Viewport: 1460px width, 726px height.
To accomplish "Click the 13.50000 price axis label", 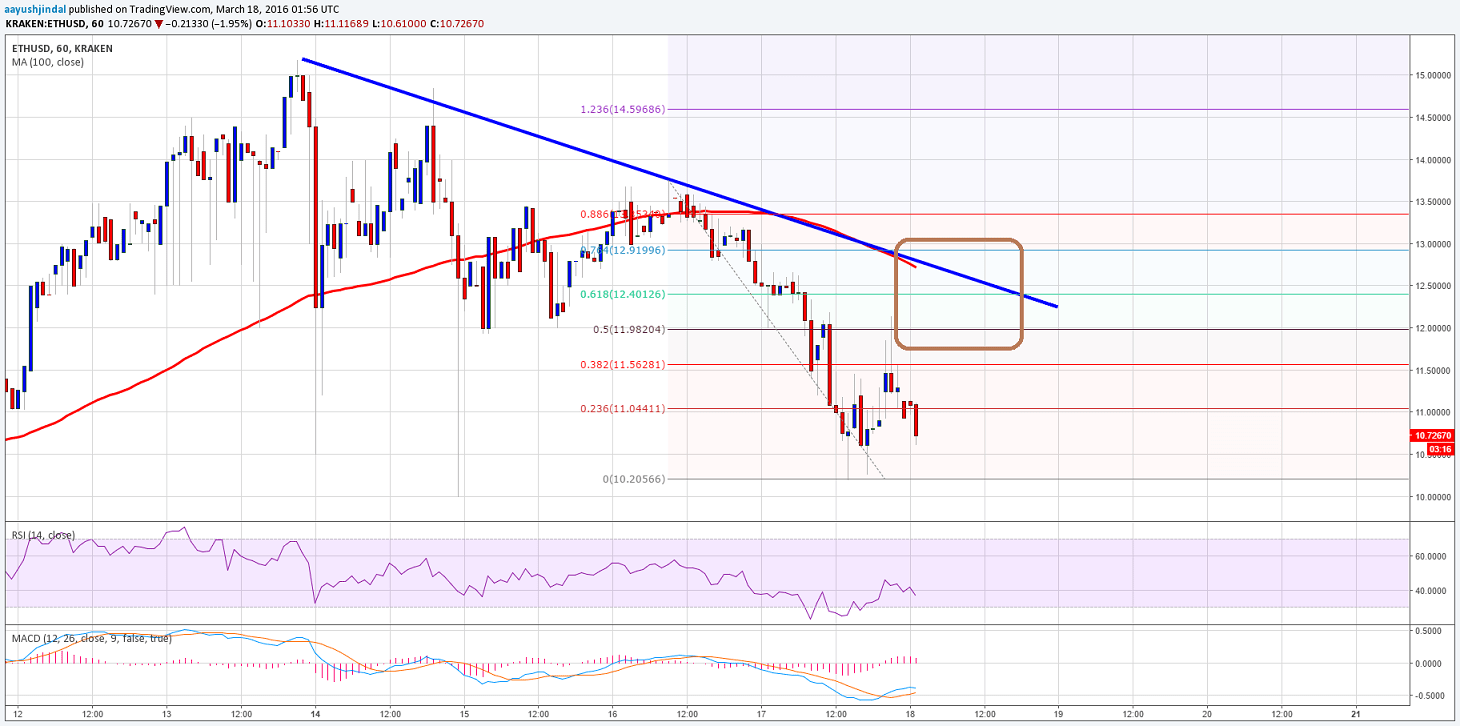I will [1431, 202].
